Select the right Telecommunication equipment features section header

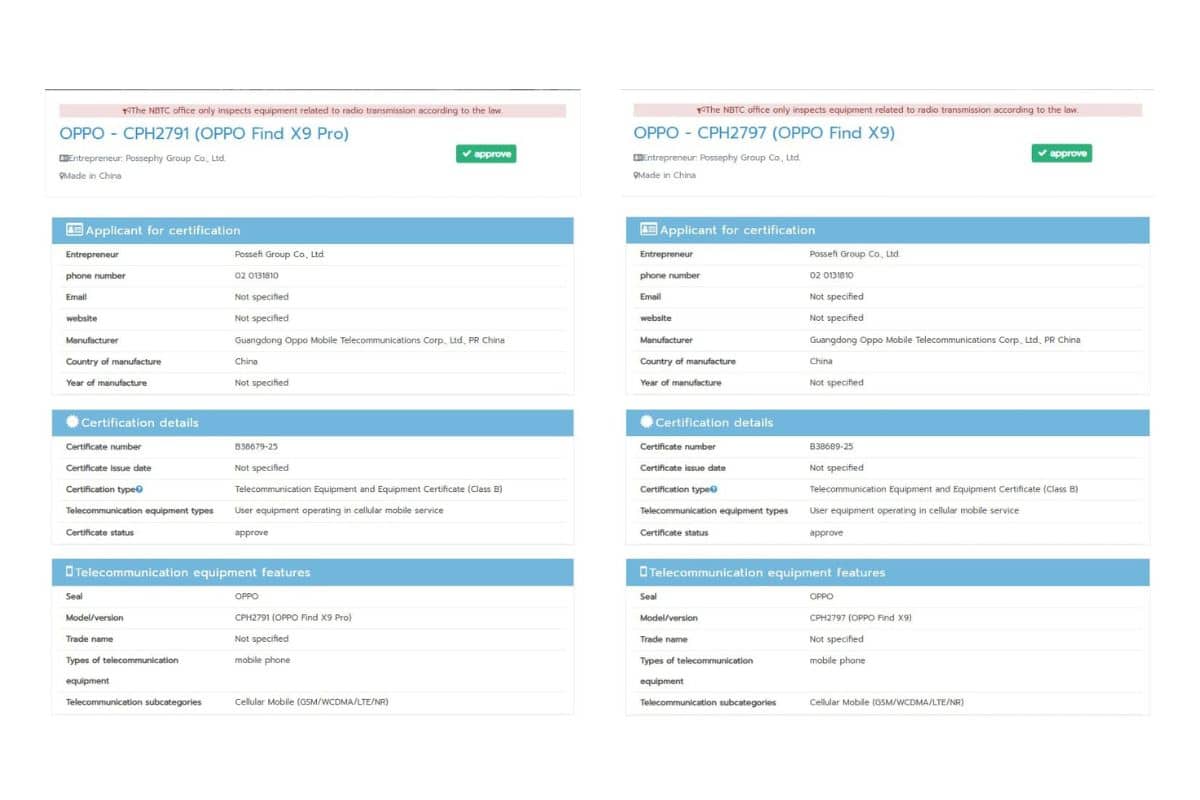pyautogui.click(x=887, y=572)
